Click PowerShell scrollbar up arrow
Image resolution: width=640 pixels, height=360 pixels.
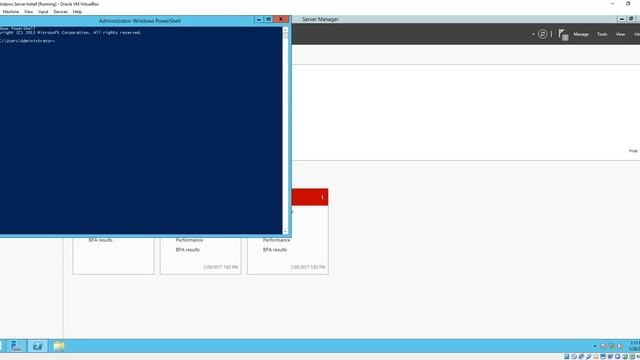pyautogui.click(x=285, y=30)
